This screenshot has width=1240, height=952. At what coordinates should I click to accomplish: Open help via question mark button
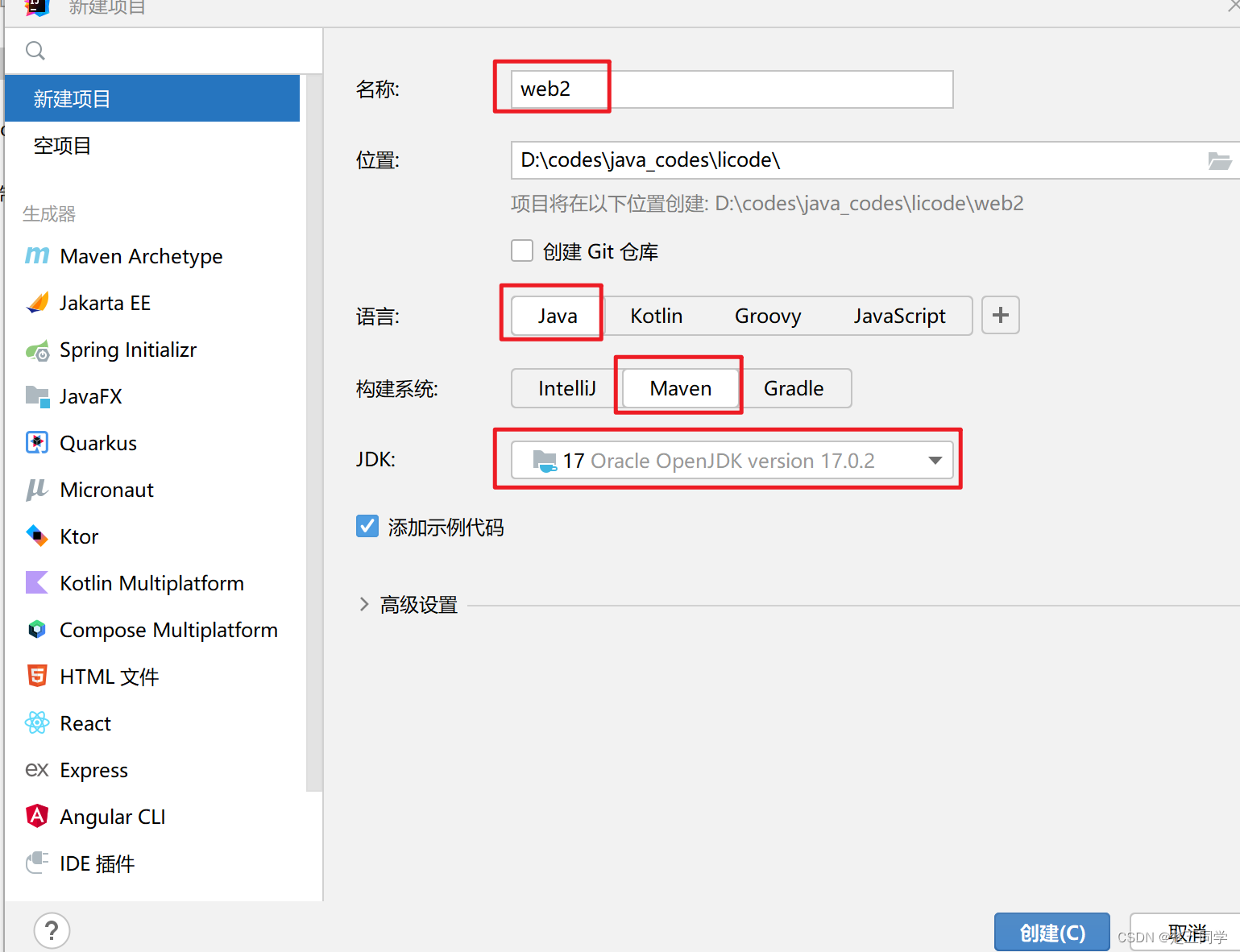point(52,931)
